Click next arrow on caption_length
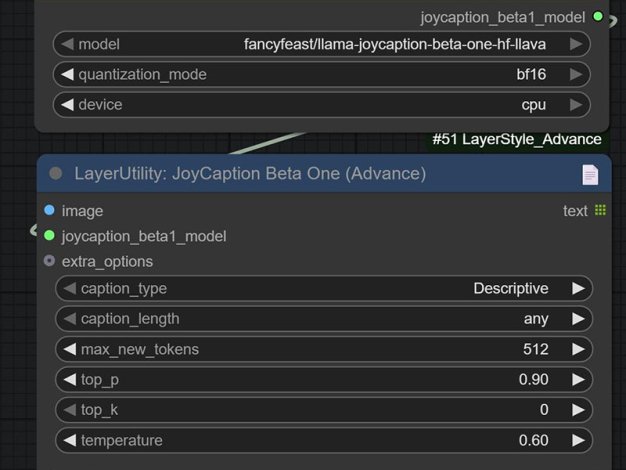626x470 pixels. coord(578,319)
